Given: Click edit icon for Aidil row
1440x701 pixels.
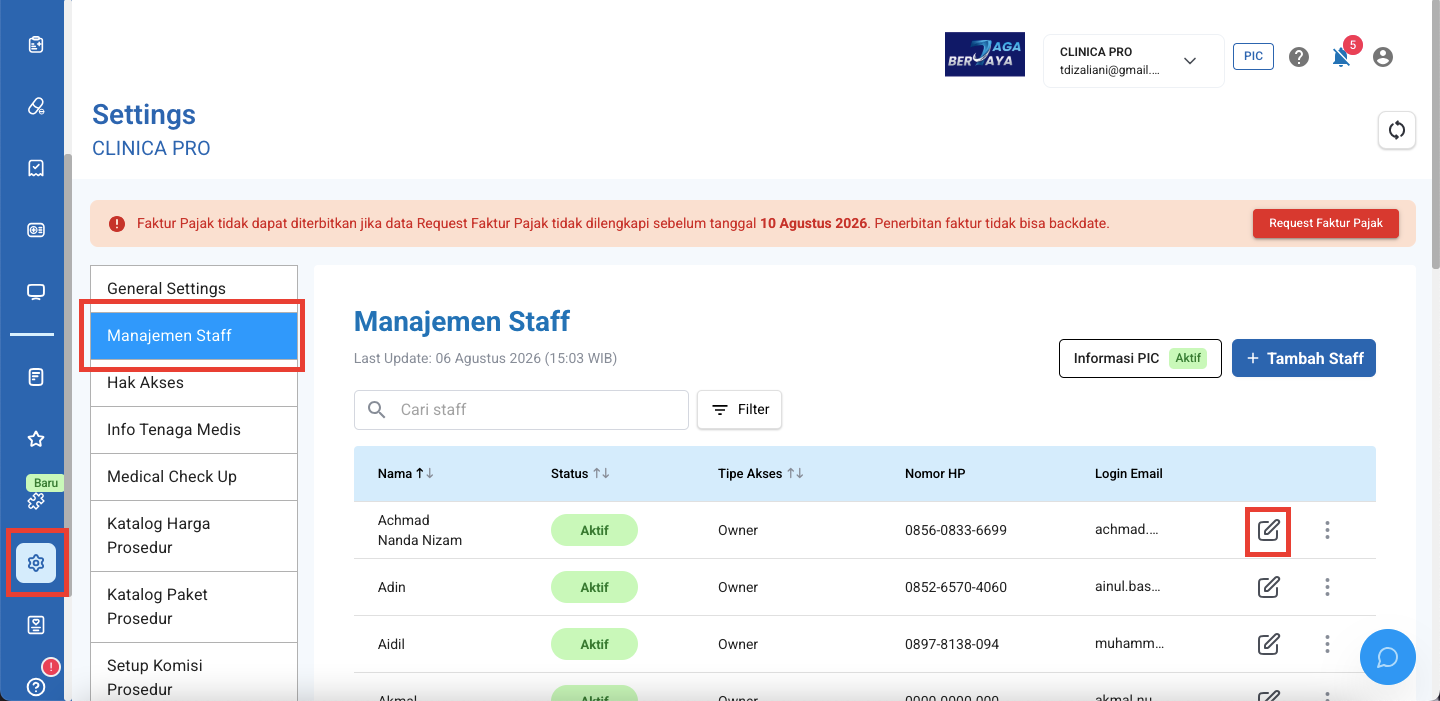Looking at the screenshot, I should 1268,644.
